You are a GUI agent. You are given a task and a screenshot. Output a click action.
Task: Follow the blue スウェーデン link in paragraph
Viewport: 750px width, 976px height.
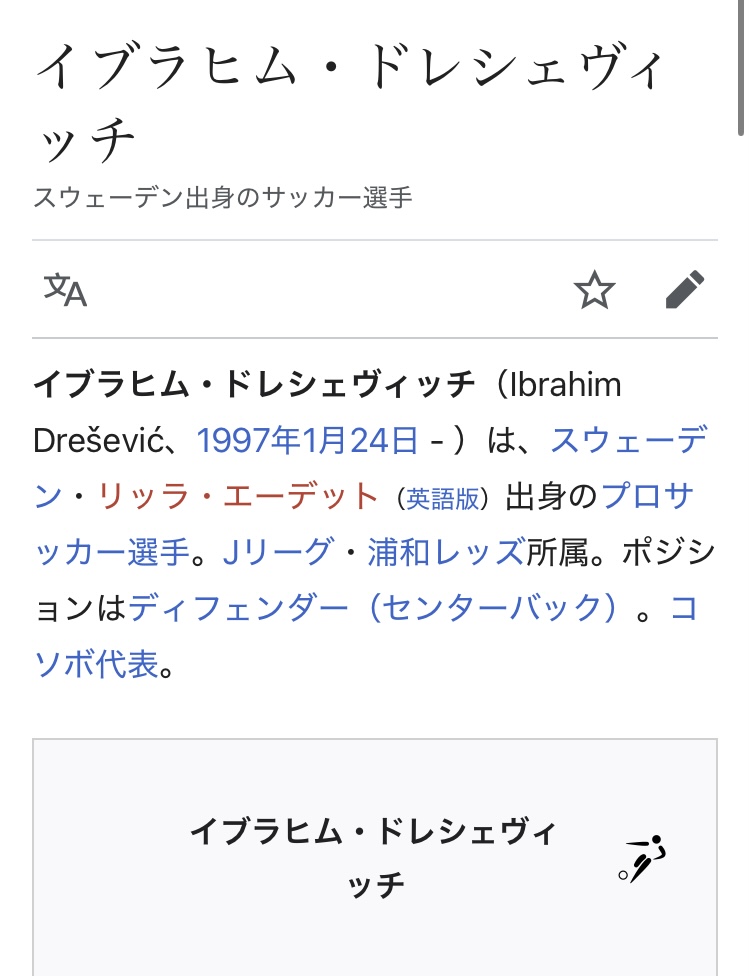click(628, 440)
